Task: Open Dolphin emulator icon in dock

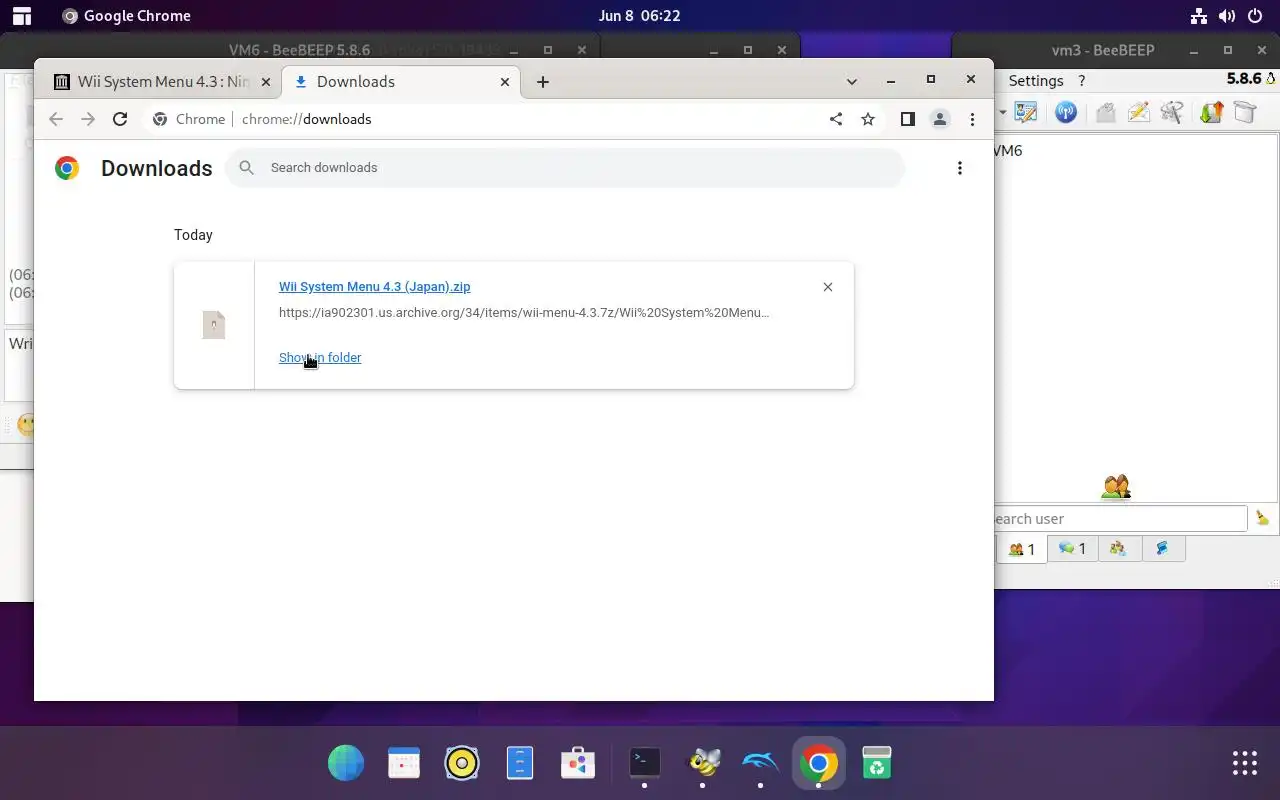Action: point(761,763)
